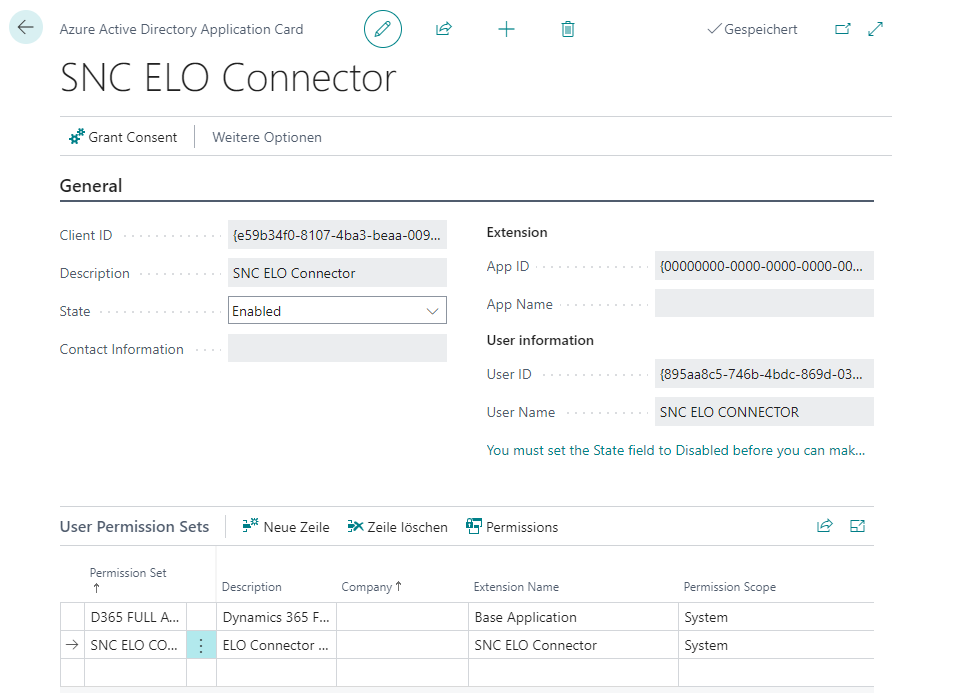
Task: Click the Contact Information field
Action: 337,349
